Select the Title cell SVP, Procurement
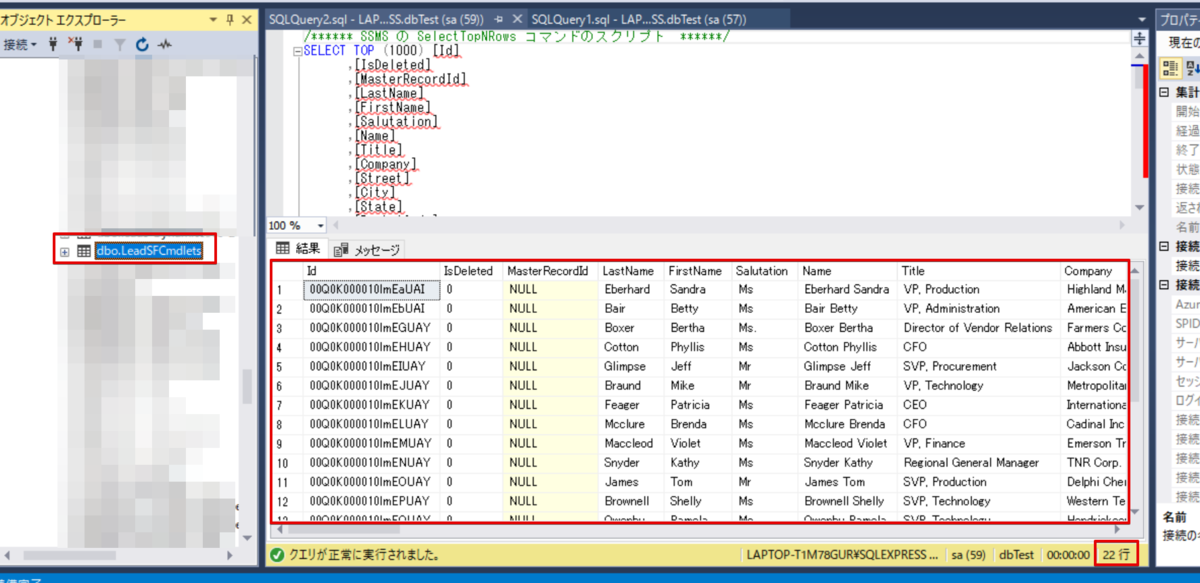Screen dimensions: 1200x583 tap(979, 367)
